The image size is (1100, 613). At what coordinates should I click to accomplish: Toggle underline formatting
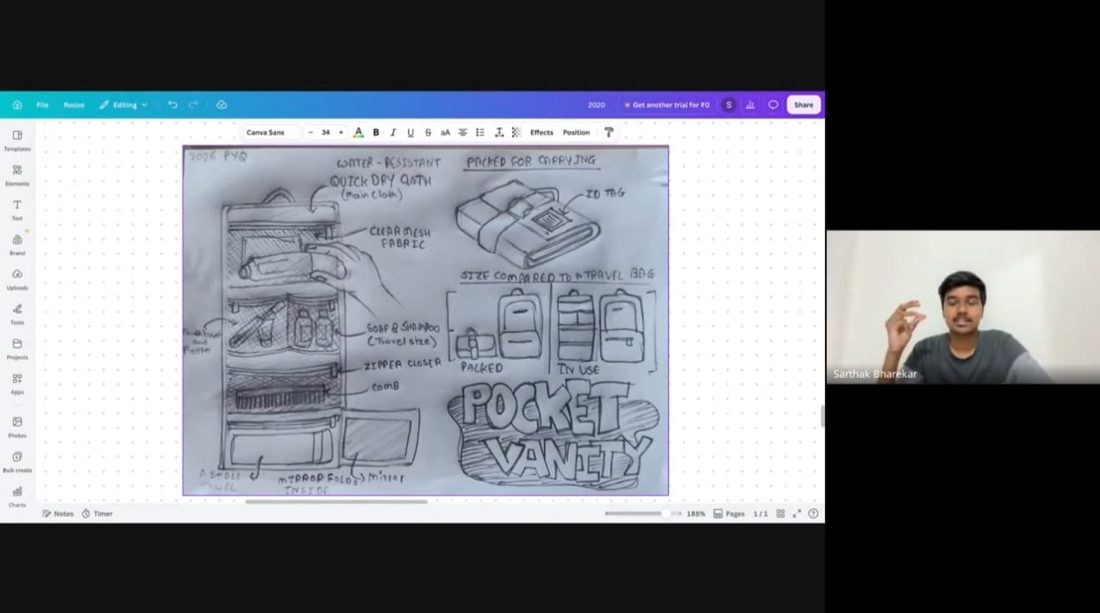click(410, 133)
